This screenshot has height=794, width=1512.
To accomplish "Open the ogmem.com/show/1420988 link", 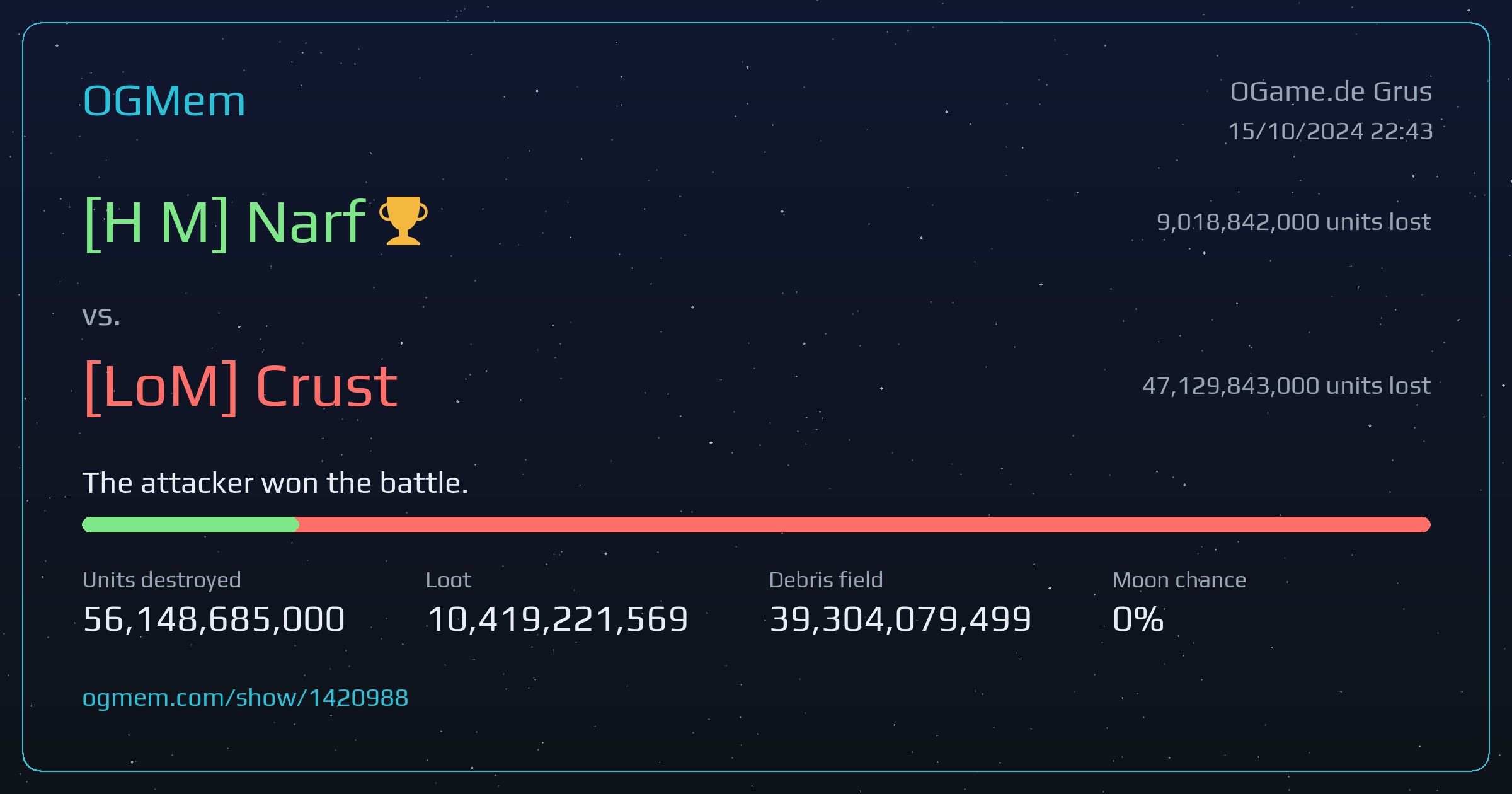I will pos(245,698).
